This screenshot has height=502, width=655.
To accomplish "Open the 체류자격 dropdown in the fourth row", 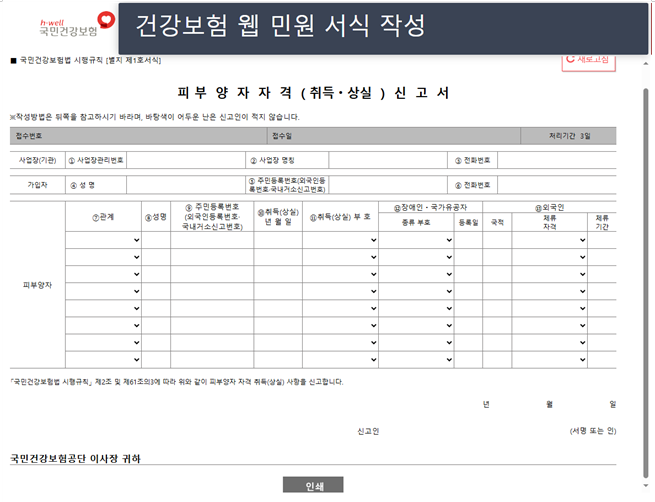I will click(x=550, y=292).
